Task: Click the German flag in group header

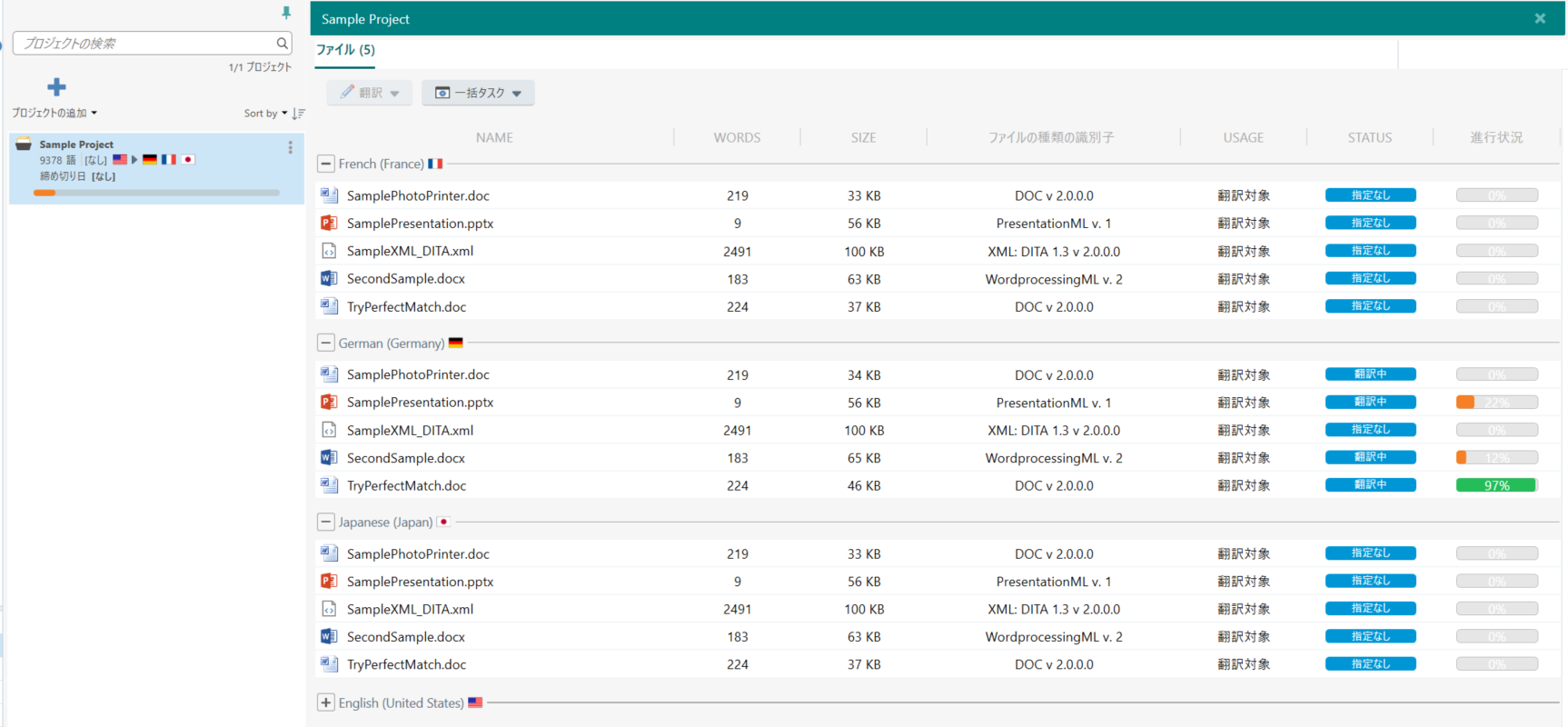Action: [x=456, y=343]
